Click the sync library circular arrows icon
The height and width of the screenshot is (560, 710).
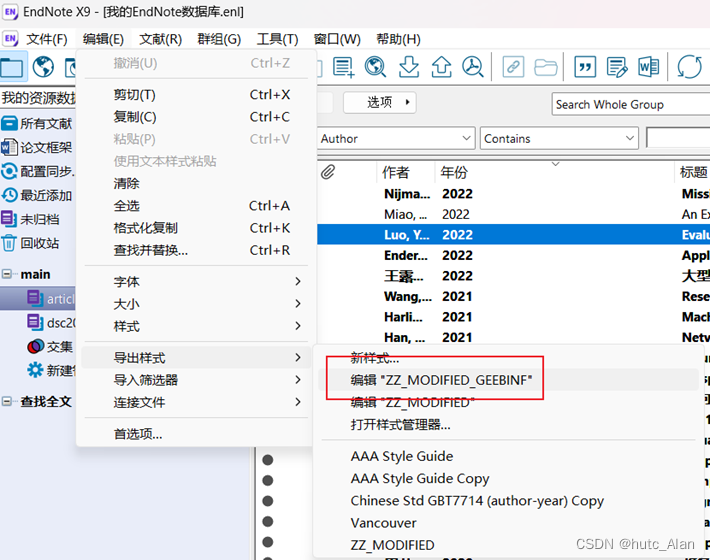coord(689,67)
